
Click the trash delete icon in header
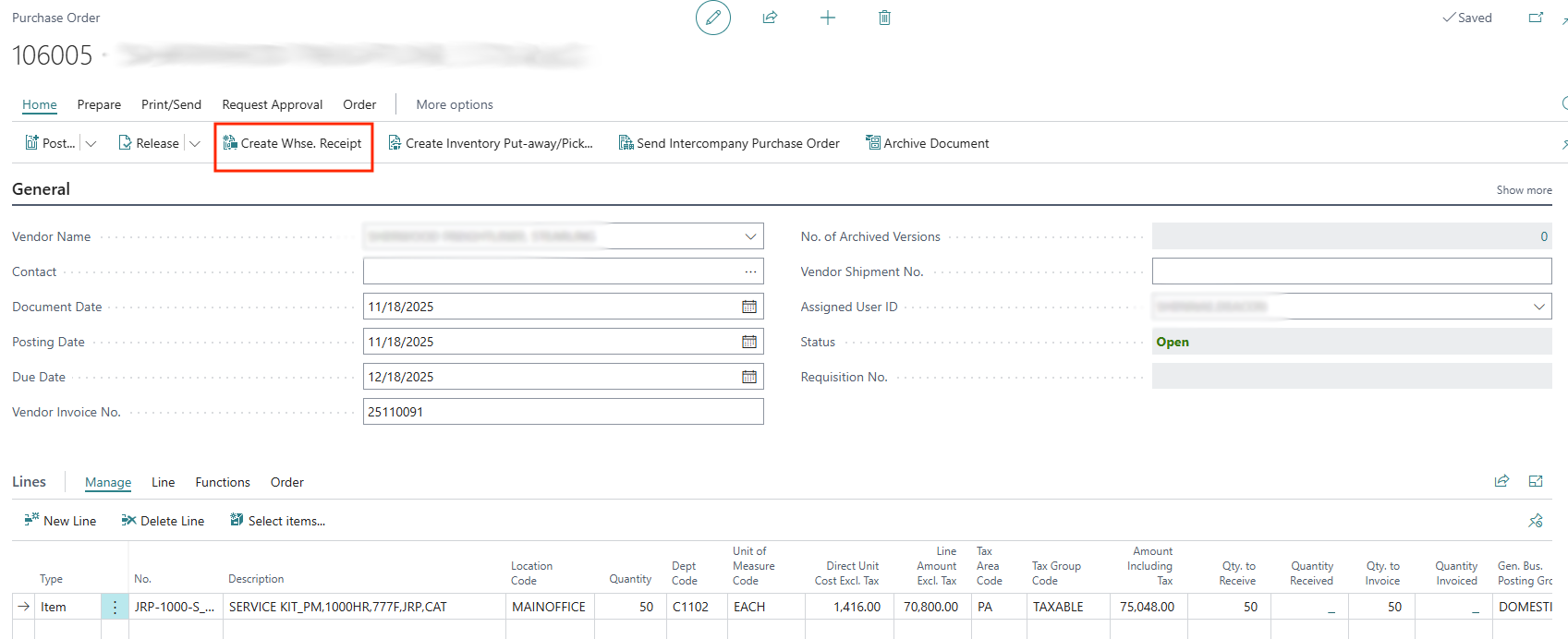tap(884, 18)
